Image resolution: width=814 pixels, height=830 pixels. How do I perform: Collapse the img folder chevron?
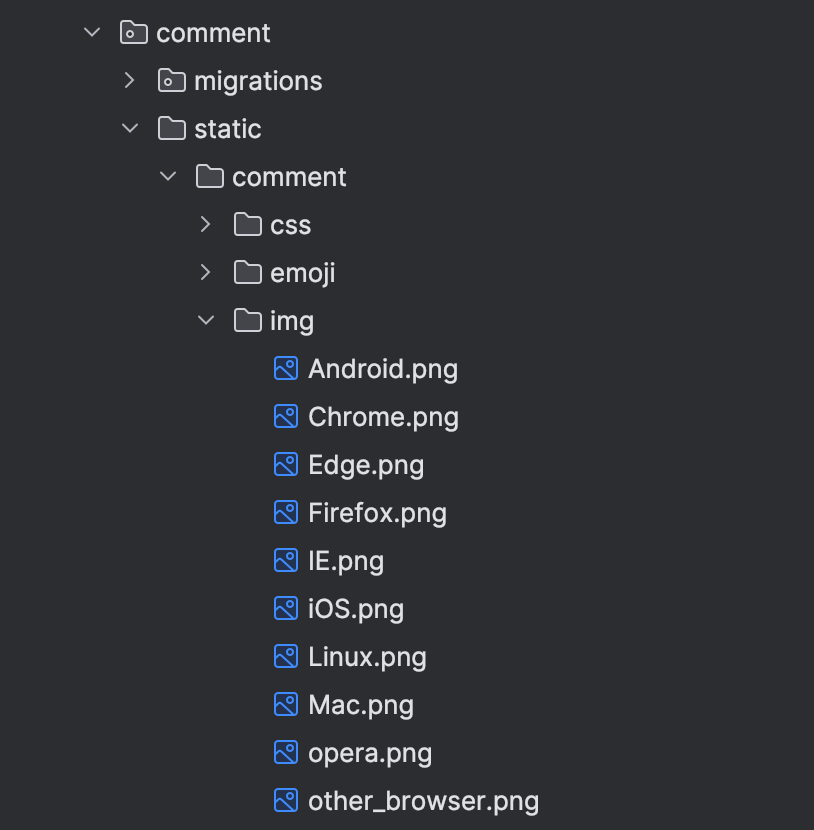(206, 320)
